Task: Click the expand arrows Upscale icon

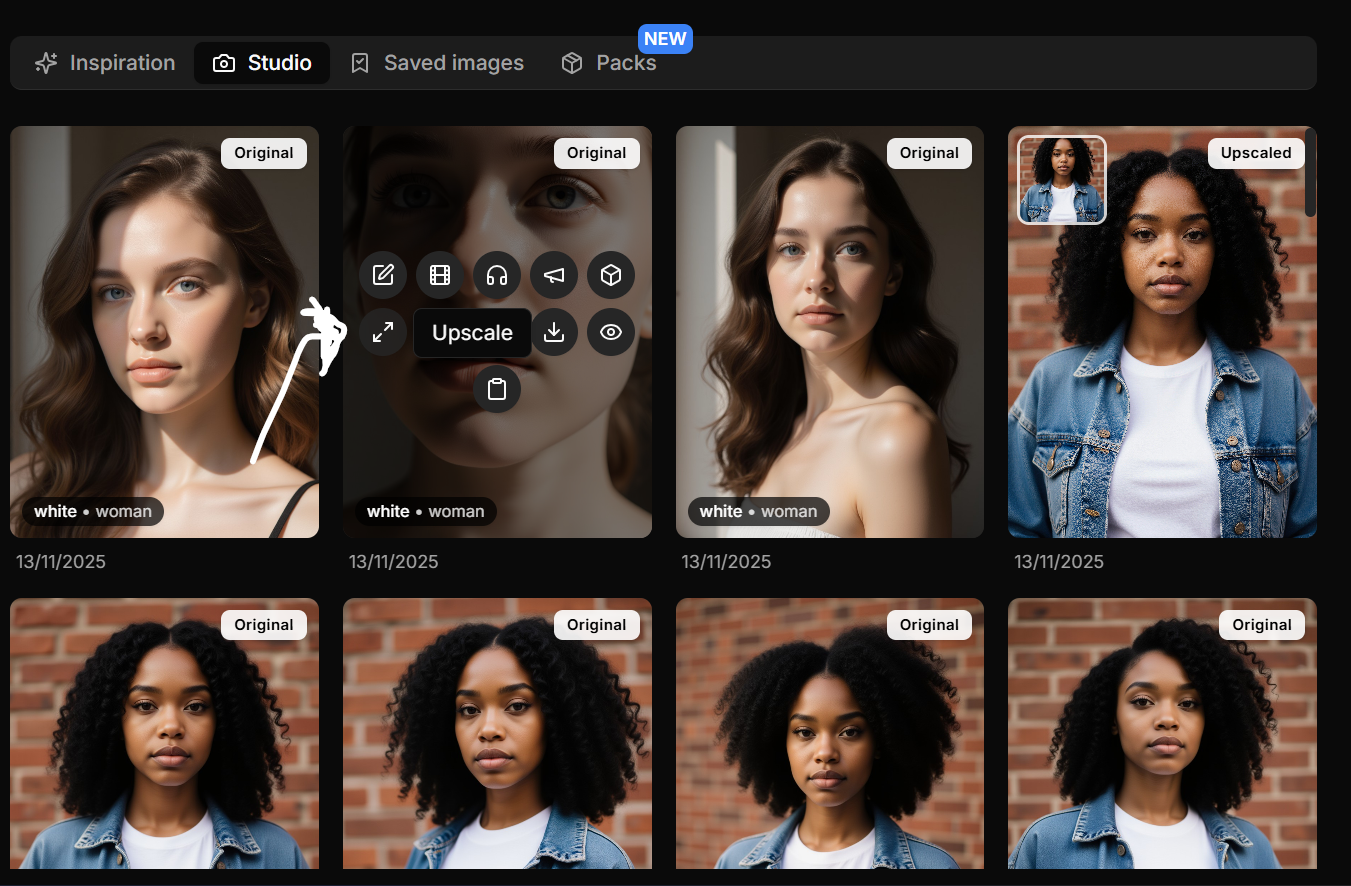Action: 383,332
